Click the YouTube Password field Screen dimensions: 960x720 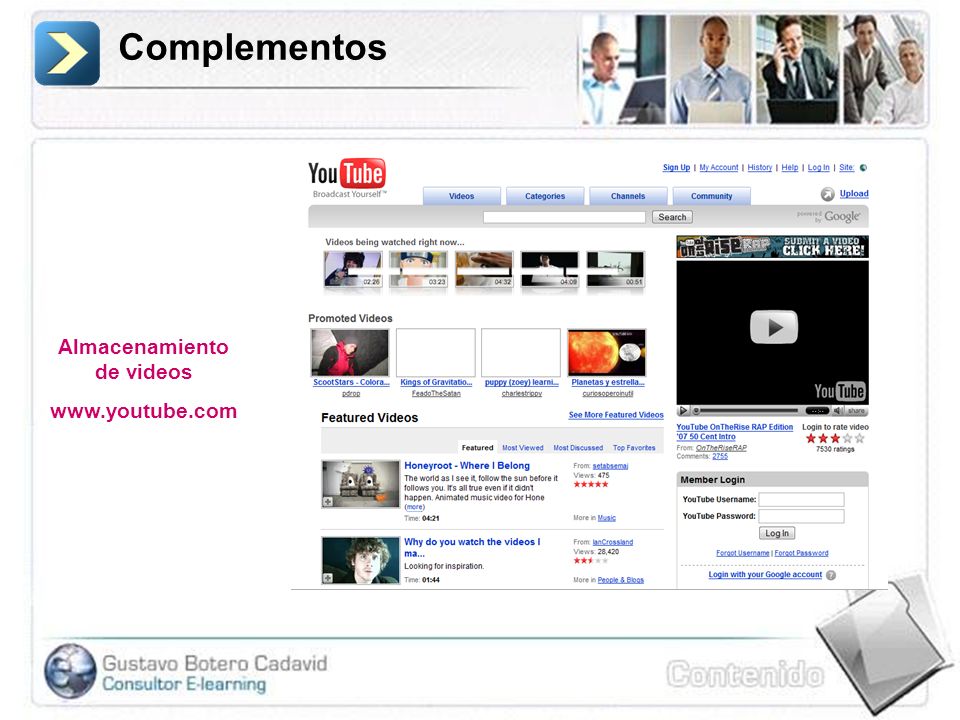pos(801,516)
